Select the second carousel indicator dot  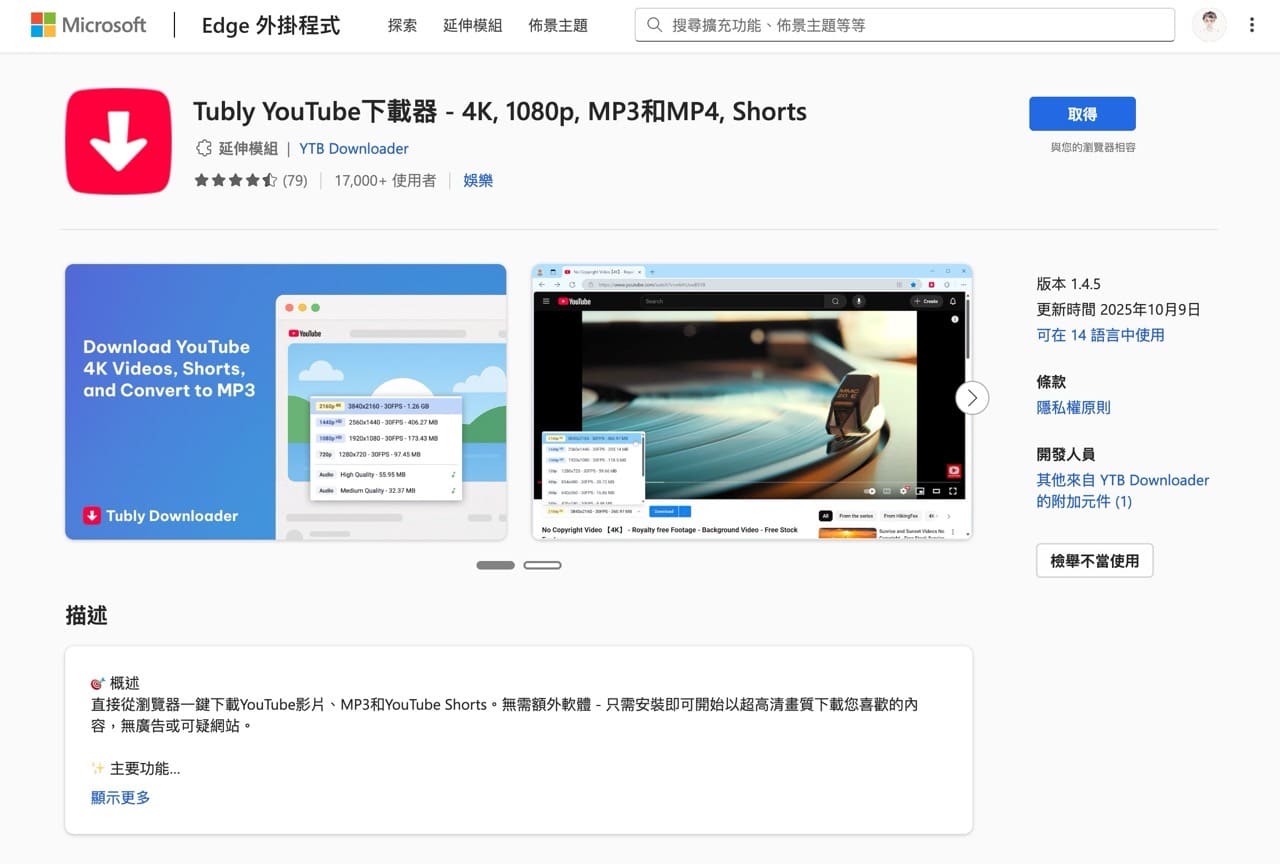[543, 565]
